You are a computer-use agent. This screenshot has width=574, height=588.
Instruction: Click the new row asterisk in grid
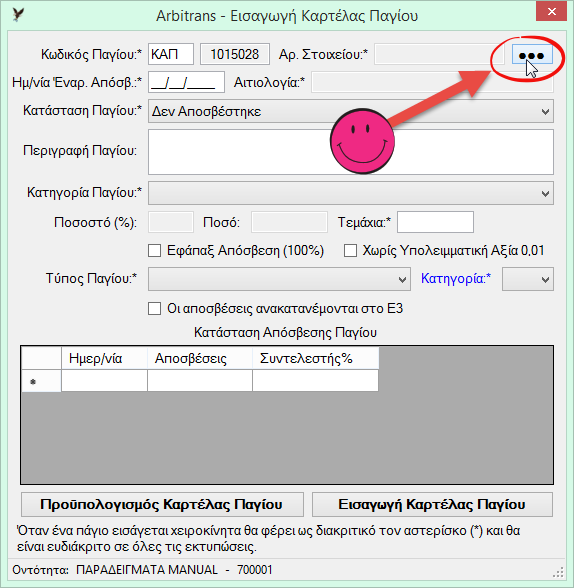tap(33, 381)
